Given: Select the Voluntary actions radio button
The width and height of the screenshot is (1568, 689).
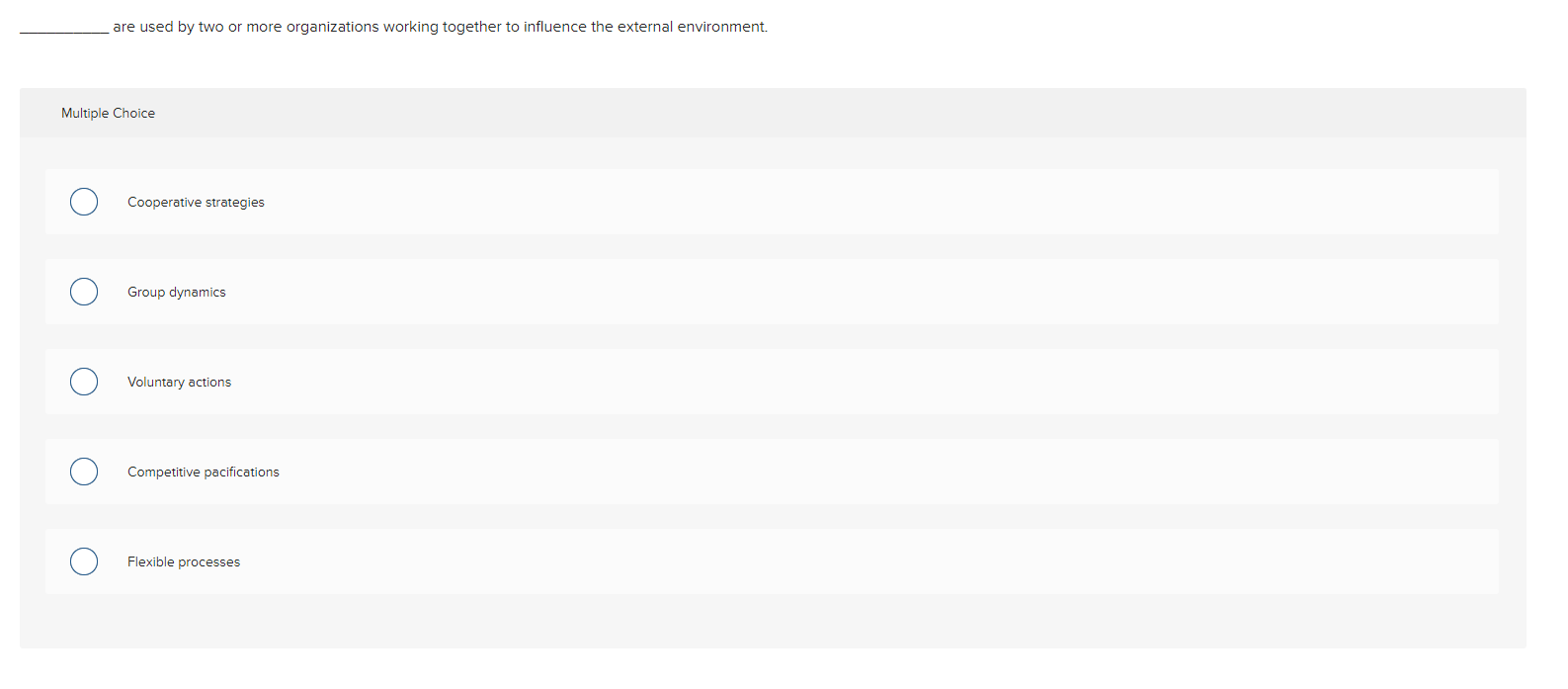Looking at the screenshot, I should point(84,382).
